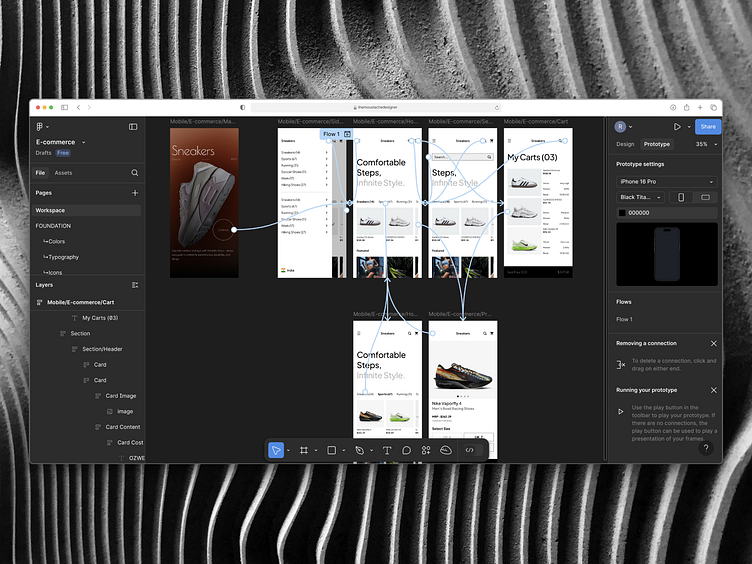Switch to the Assets tab
Screen dimensions: 752x564
tap(63, 173)
